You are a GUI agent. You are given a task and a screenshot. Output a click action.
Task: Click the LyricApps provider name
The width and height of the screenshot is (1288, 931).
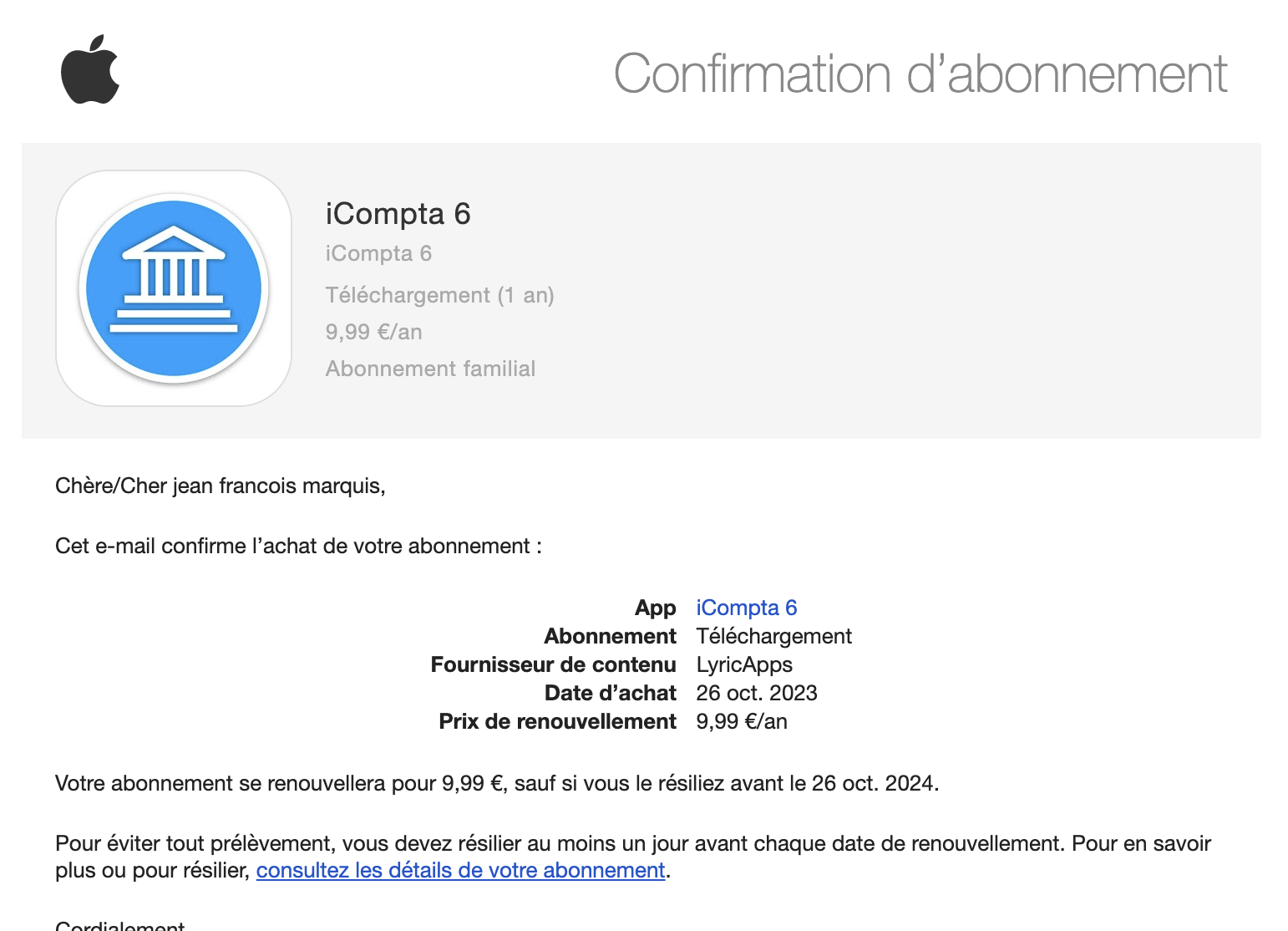[744, 664]
